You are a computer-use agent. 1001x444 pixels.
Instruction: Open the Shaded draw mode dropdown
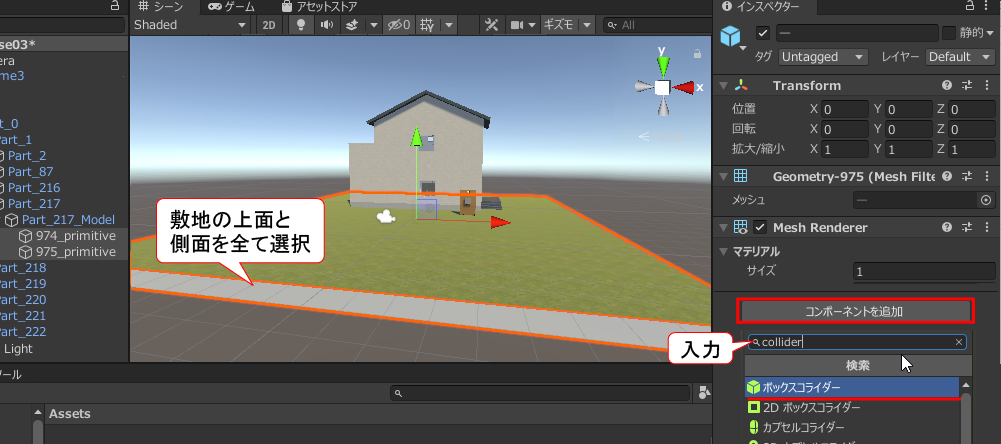click(190, 25)
